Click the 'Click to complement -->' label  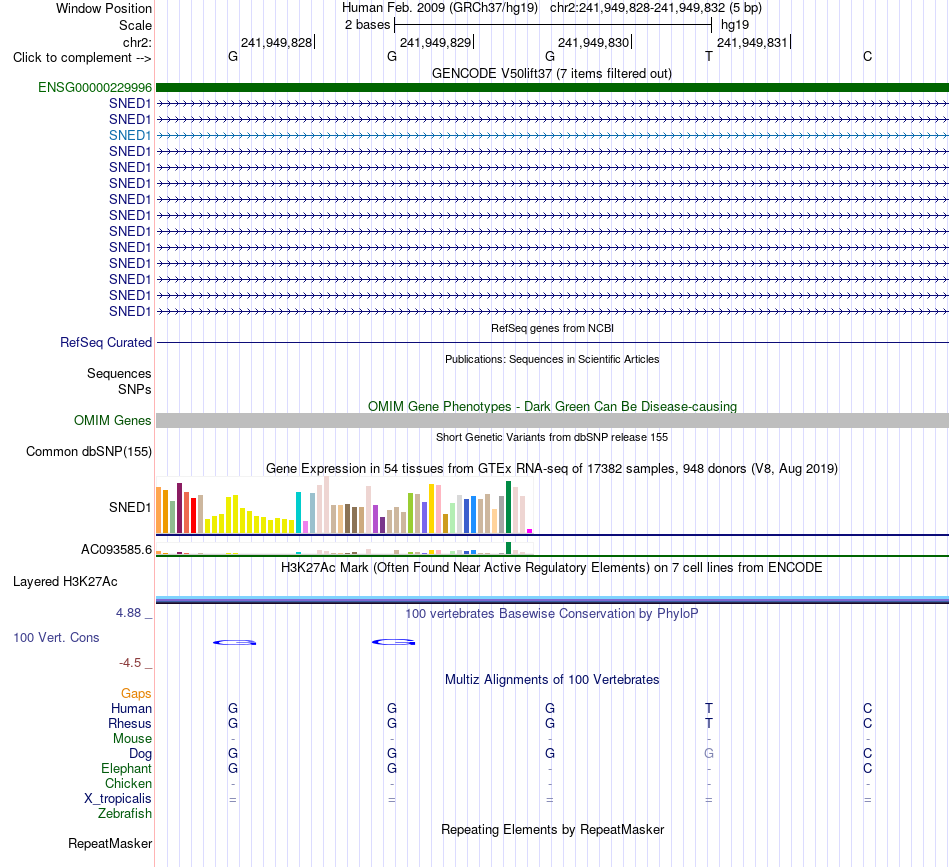[x=82, y=58]
